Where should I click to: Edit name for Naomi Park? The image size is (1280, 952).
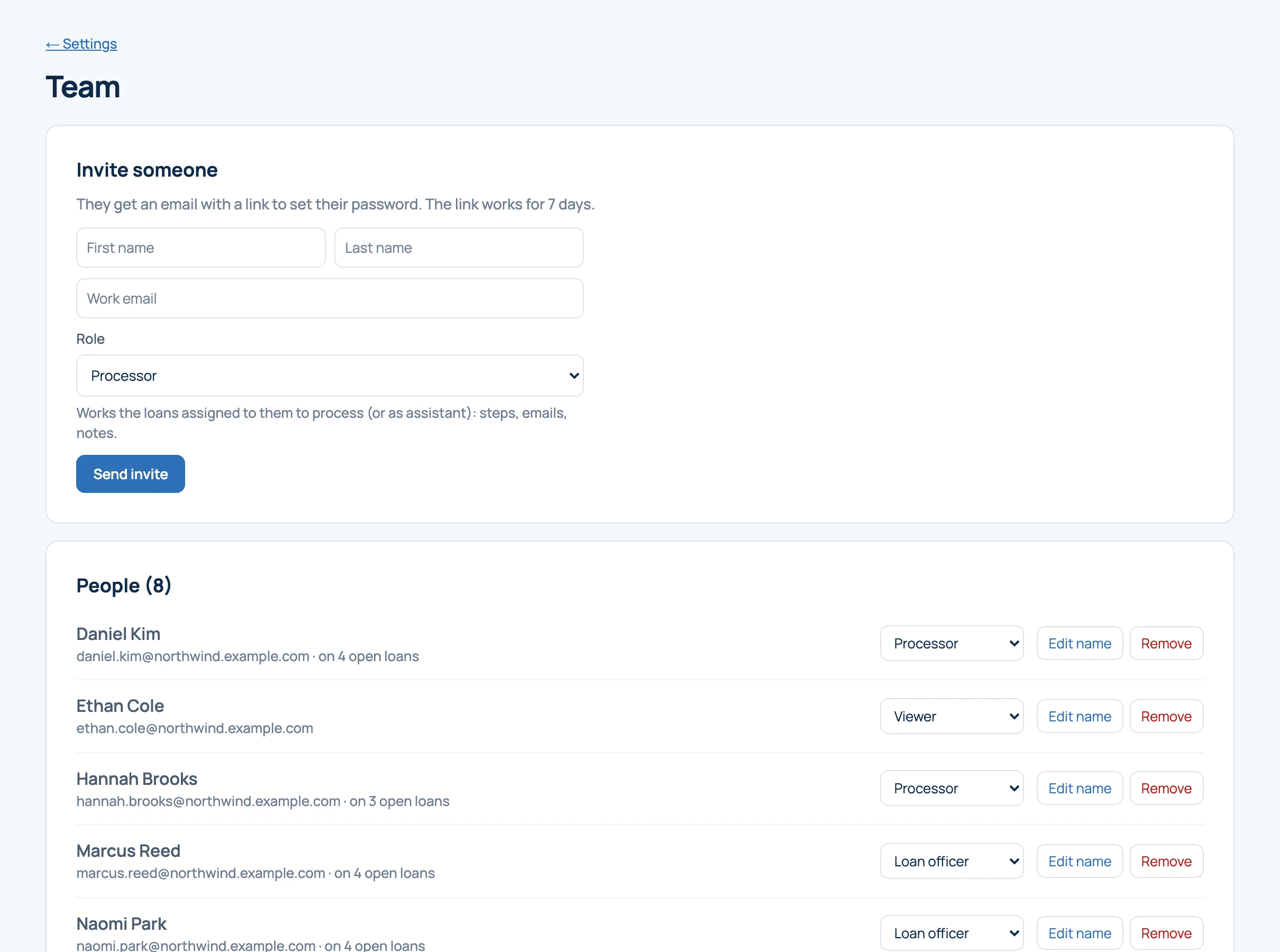[1080, 933]
